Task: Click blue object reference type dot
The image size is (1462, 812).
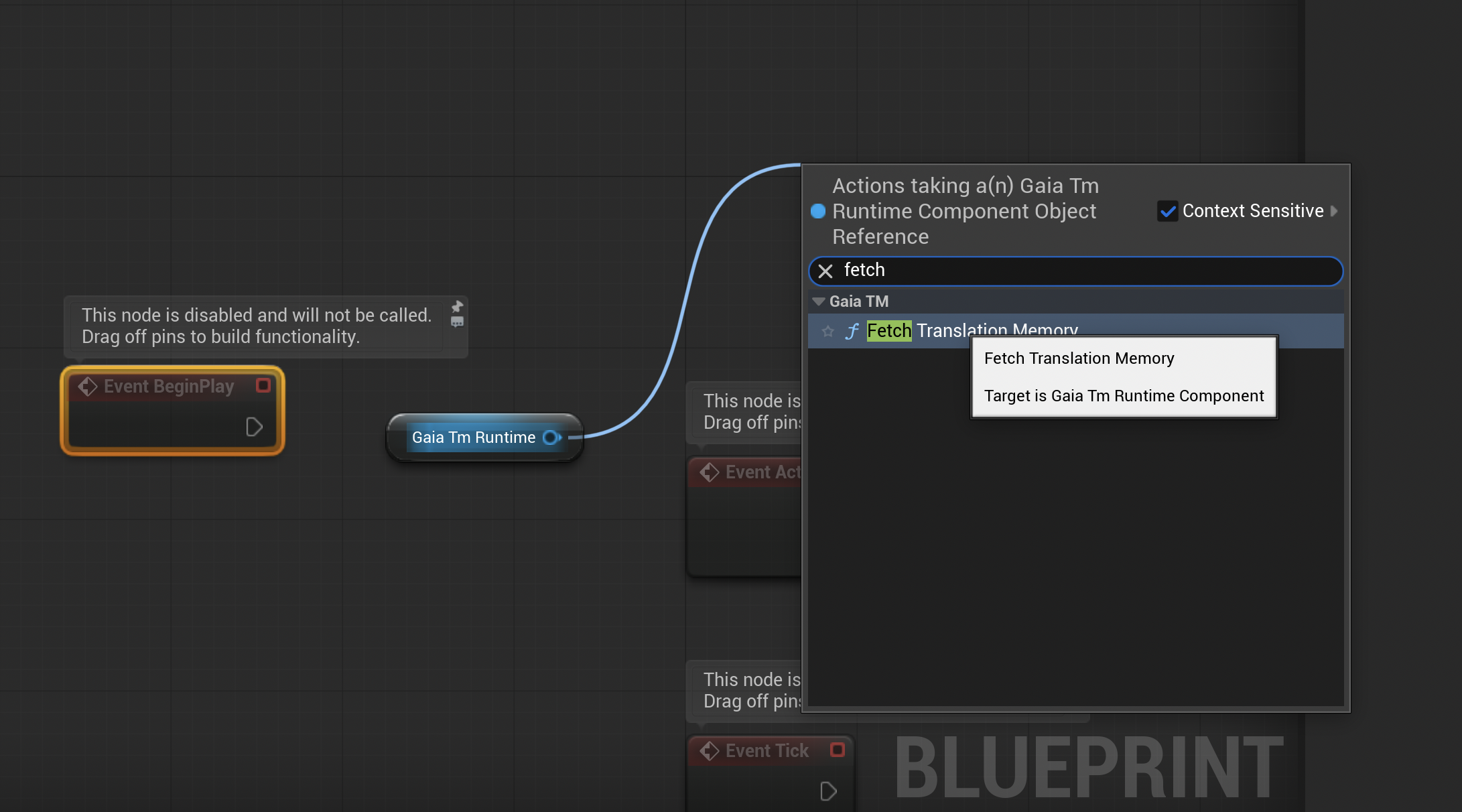Action: [x=818, y=211]
